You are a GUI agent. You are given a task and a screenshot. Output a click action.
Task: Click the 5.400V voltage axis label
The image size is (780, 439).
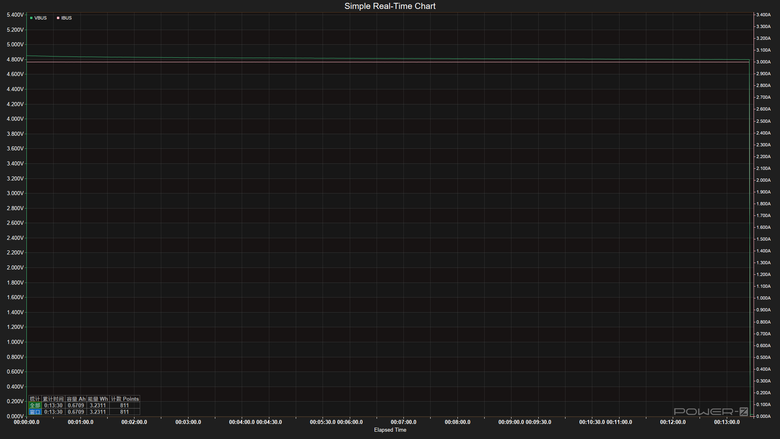coord(15,15)
